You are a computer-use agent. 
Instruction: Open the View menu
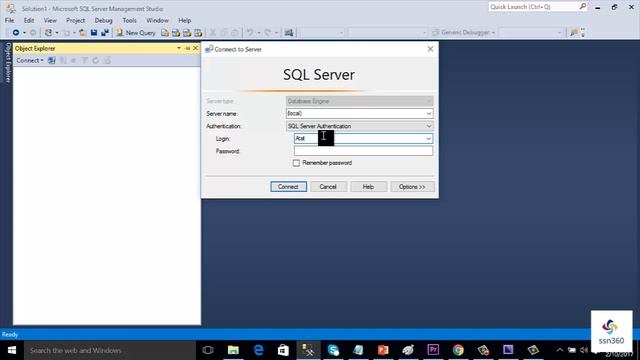[50, 20]
